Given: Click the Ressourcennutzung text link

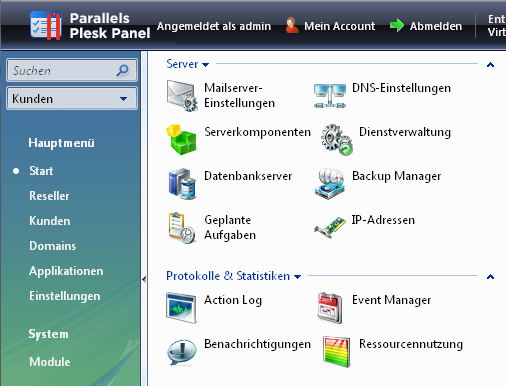Looking at the screenshot, I should pos(411,344).
